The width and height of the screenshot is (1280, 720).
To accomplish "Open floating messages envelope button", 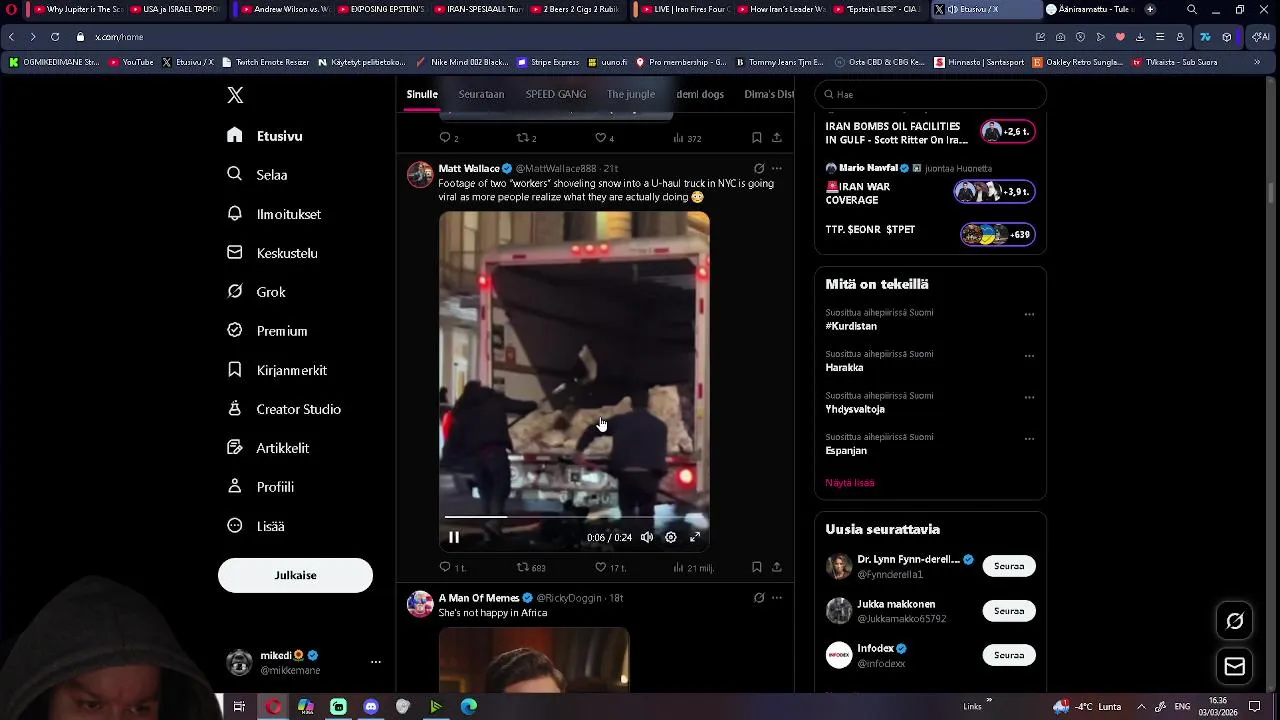I will (1235, 666).
